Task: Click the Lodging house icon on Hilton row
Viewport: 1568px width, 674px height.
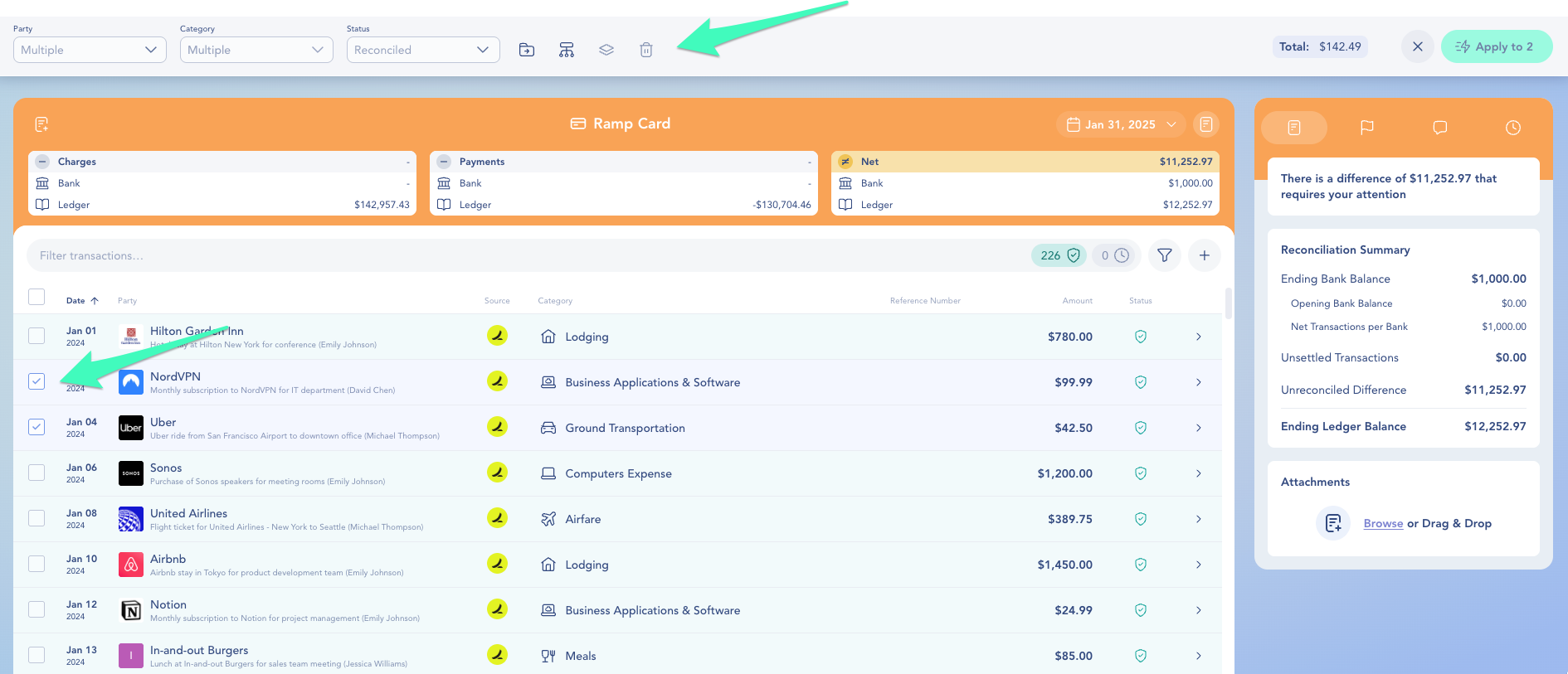Action: click(548, 337)
